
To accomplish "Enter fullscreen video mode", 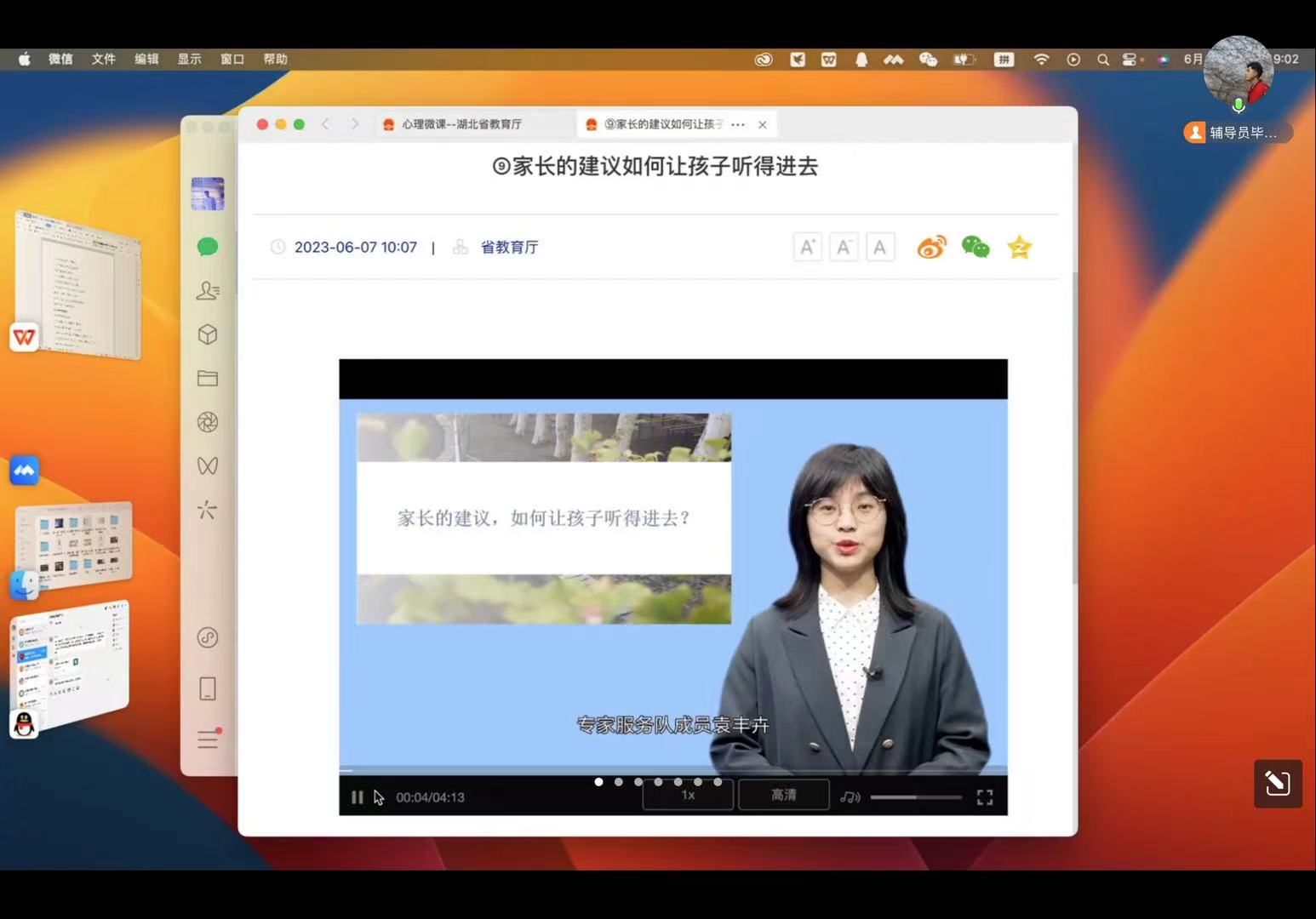I will pyautogui.click(x=985, y=797).
